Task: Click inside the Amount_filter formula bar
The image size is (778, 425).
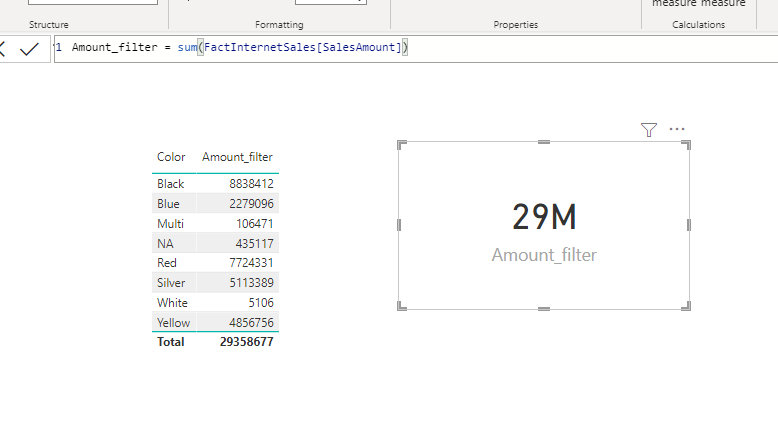Action: 416,49
